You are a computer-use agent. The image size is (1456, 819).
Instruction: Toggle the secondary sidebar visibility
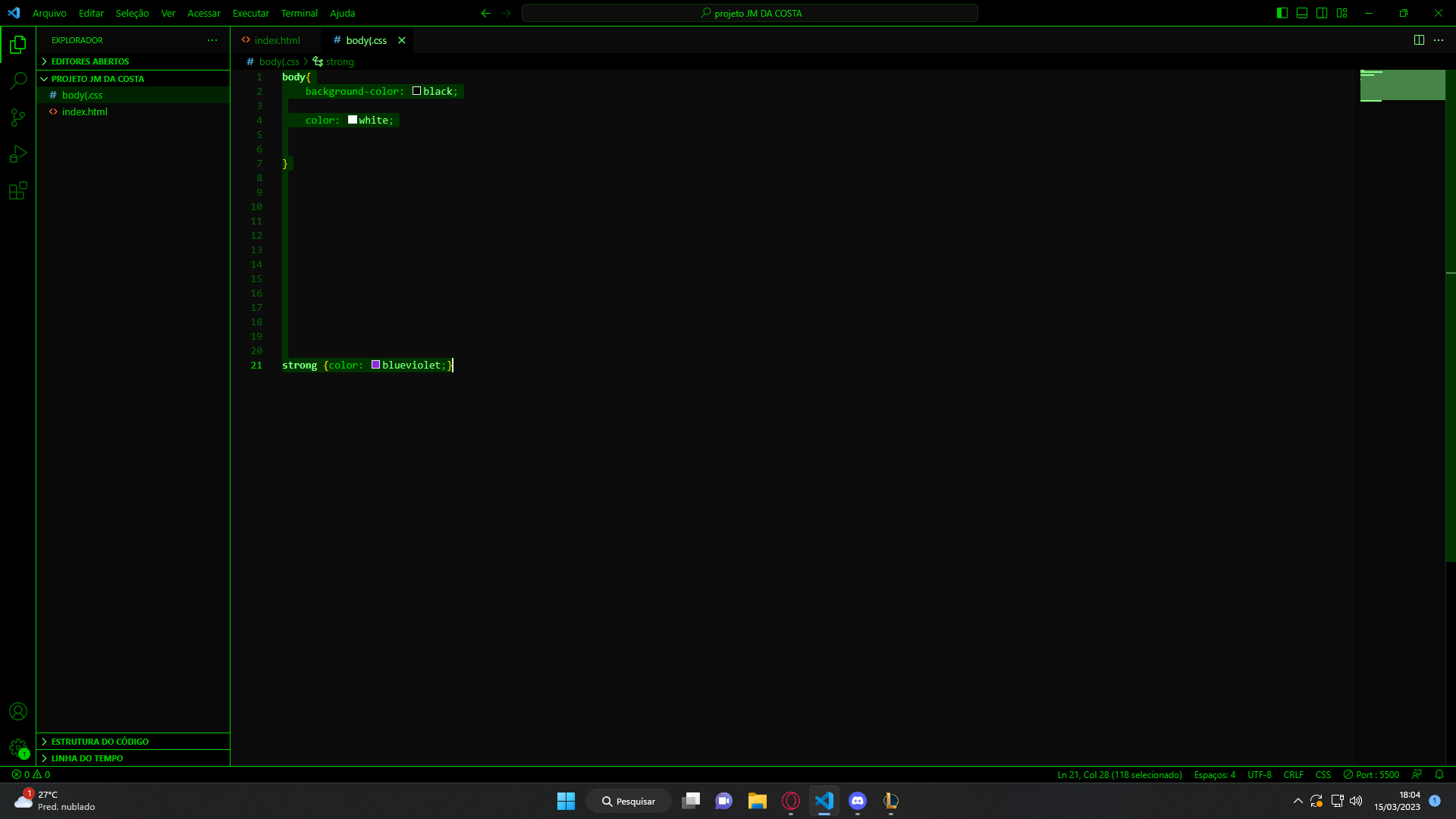(x=1322, y=13)
